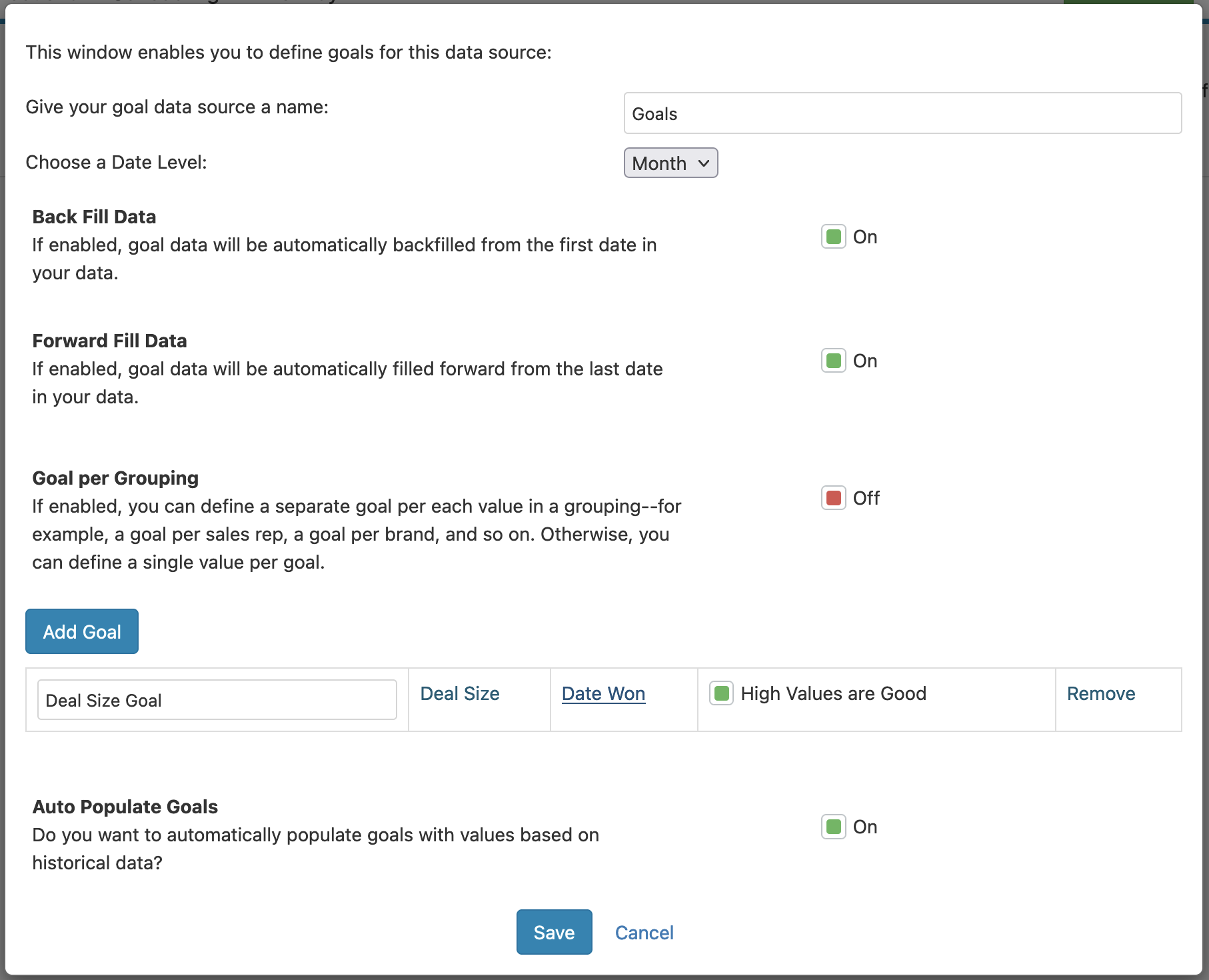
Task: Click the Off label for Goal per Grouping
Action: click(866, 498)
